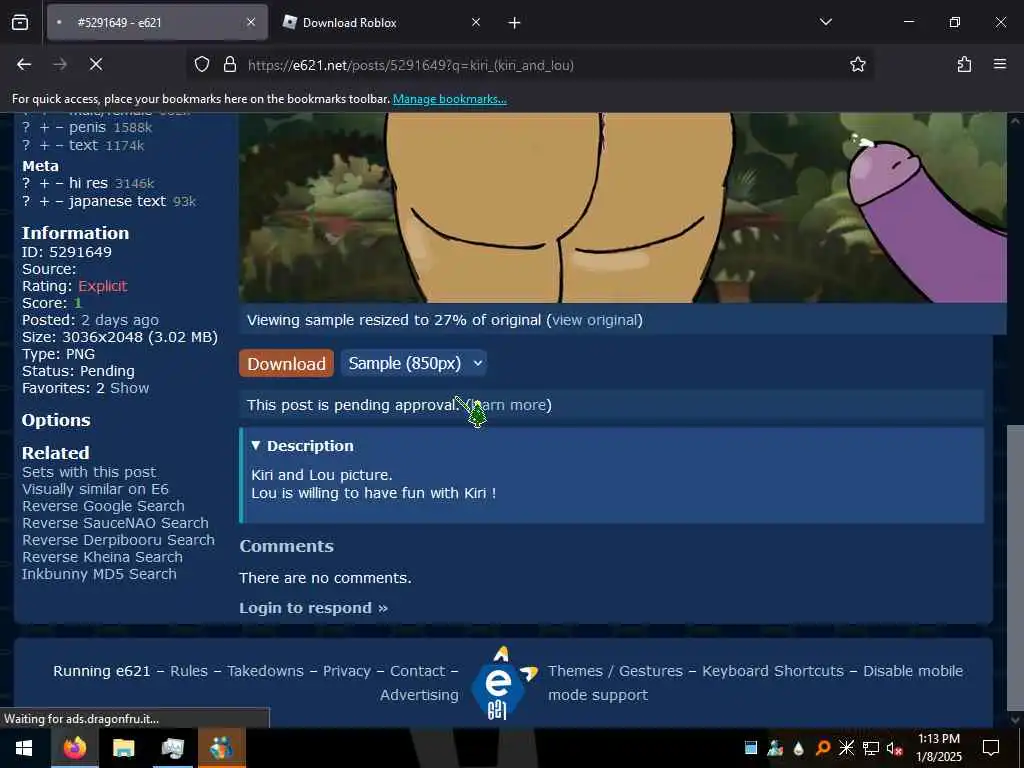
Task: Run Reverse SauceNAO Search
Action: (116, 523)
